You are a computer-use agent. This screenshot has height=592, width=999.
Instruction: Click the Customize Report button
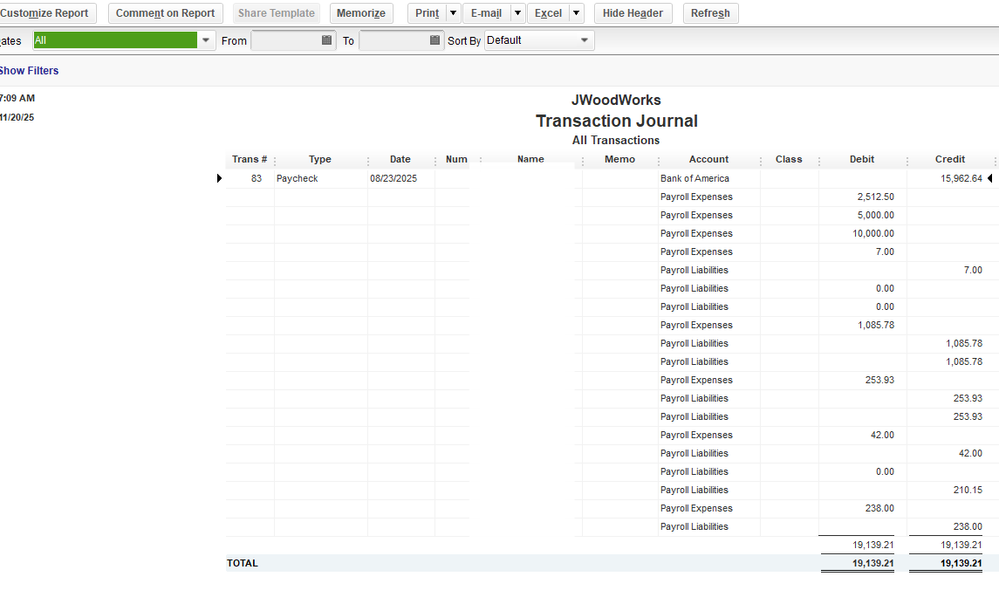[47, 13]
